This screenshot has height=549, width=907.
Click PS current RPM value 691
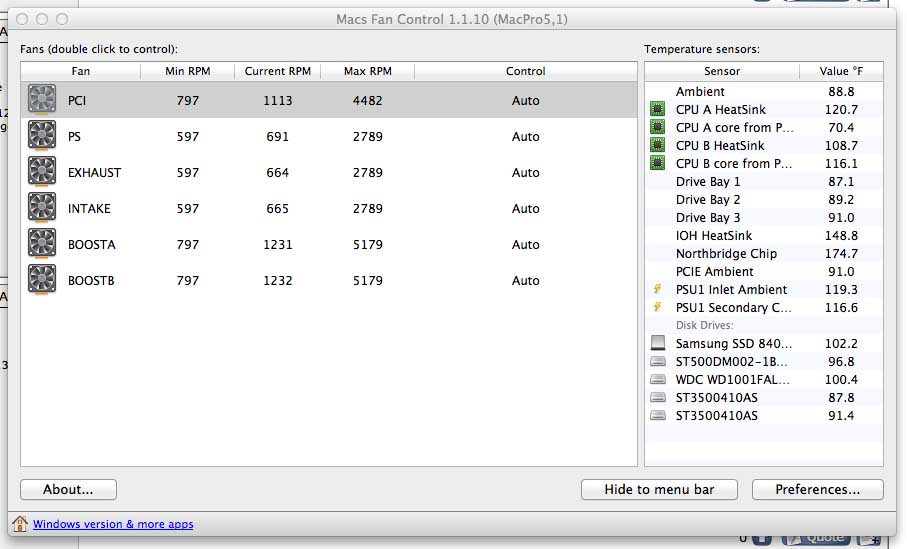[278, 137]
